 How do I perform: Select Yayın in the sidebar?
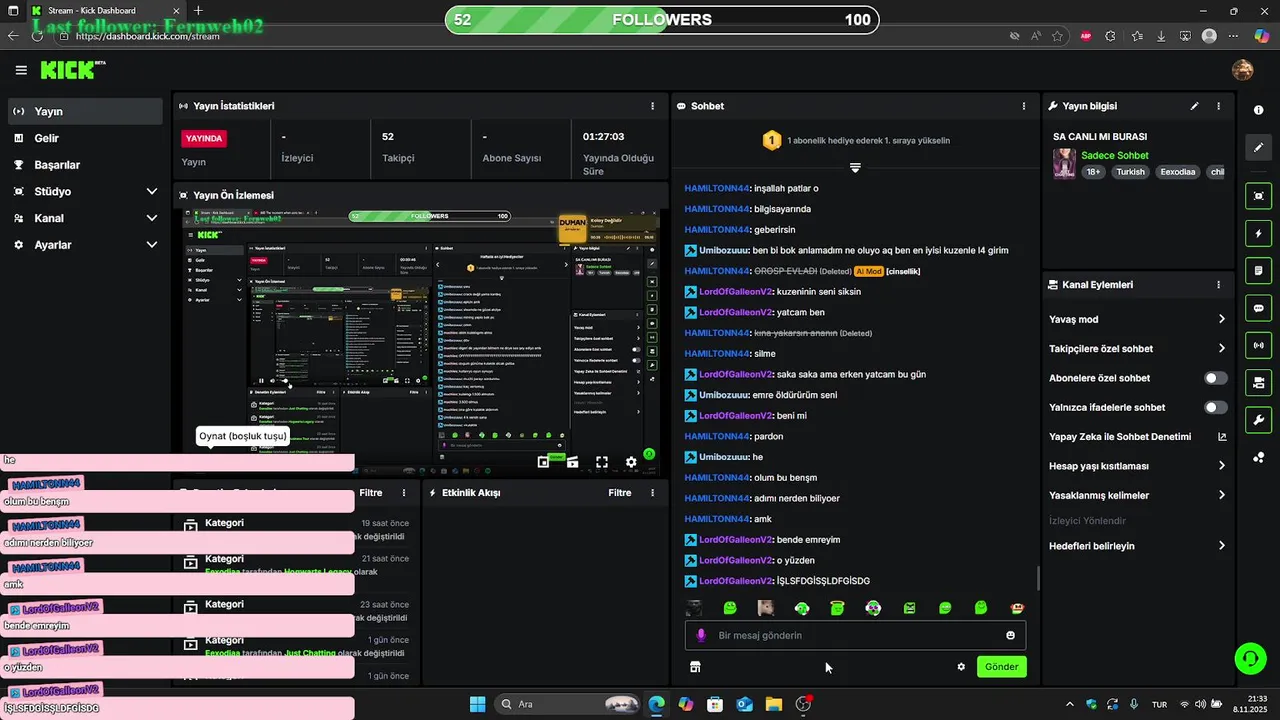coord(85,111)
